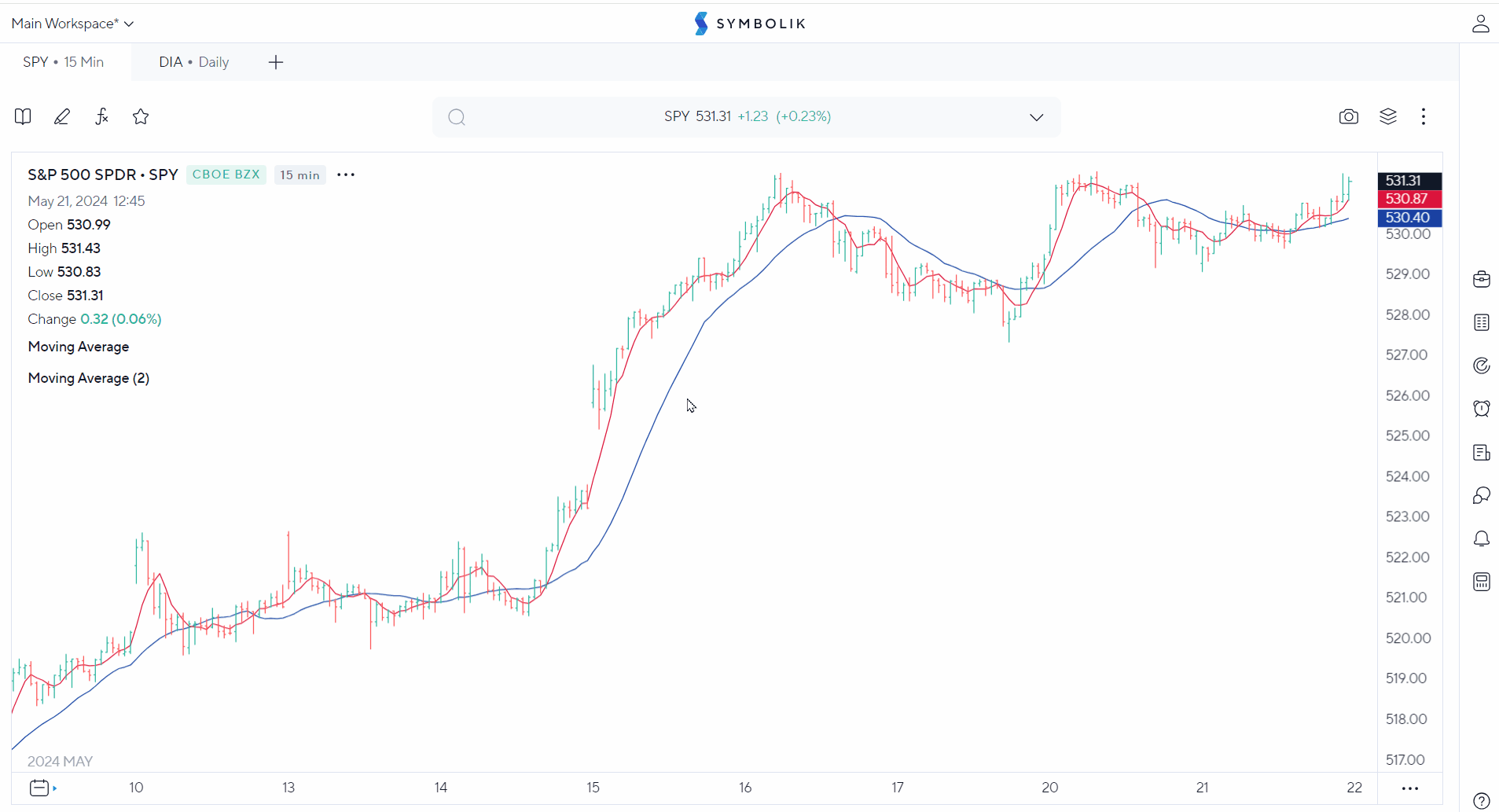Click the CBOE BZX exchange badge
This screenshot has width=1499, height=812.
tap(226, 175)
